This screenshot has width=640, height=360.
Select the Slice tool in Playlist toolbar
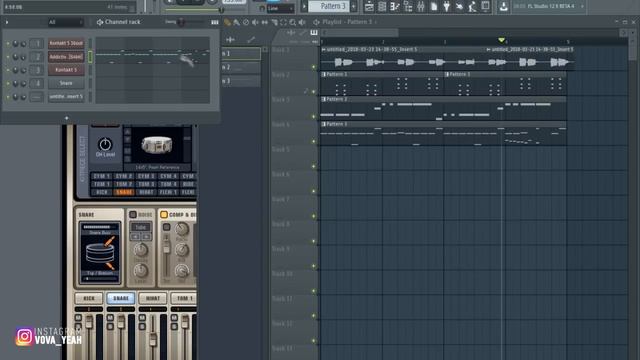click(274, 22)
